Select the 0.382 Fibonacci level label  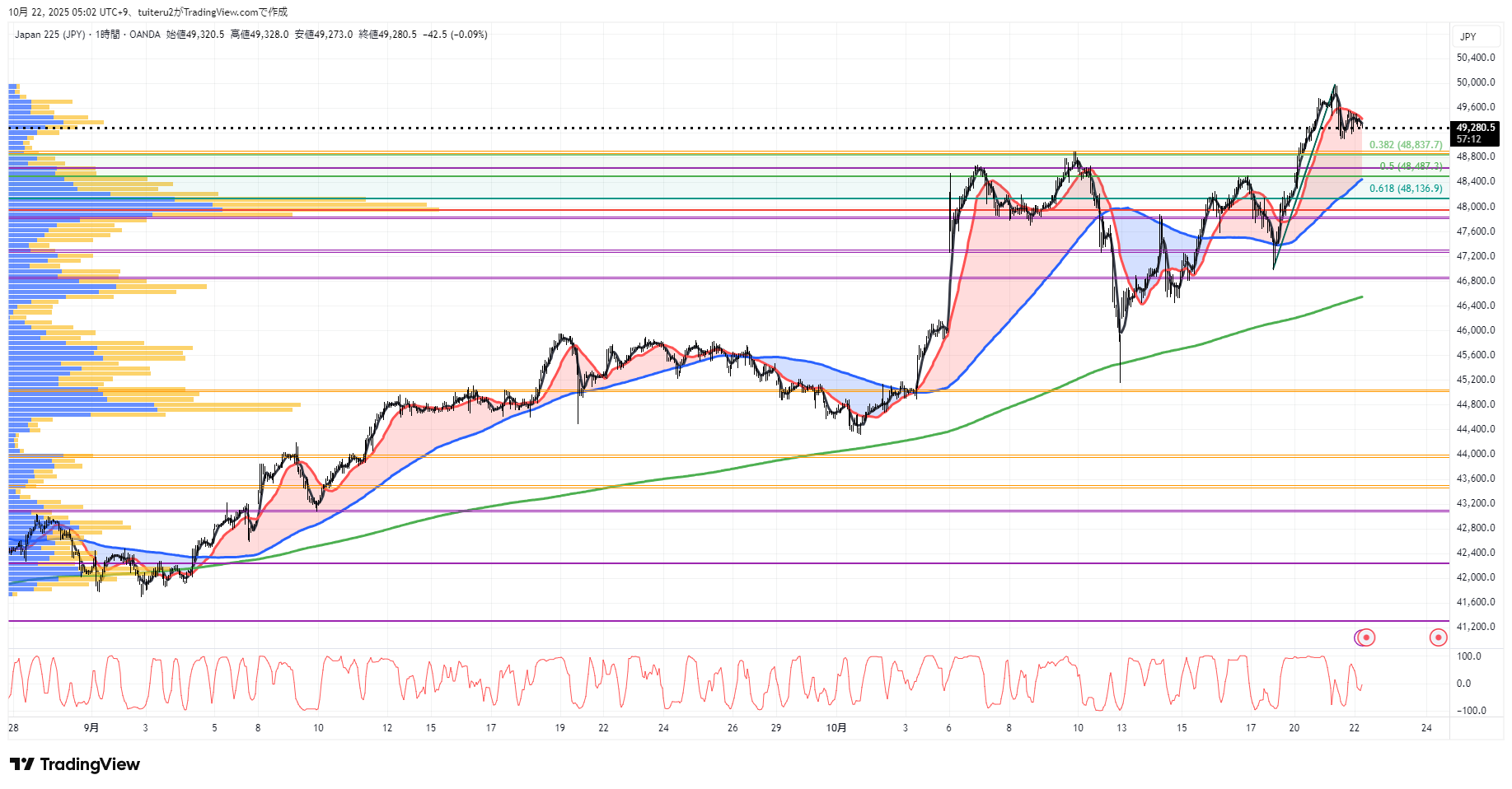1405,145
